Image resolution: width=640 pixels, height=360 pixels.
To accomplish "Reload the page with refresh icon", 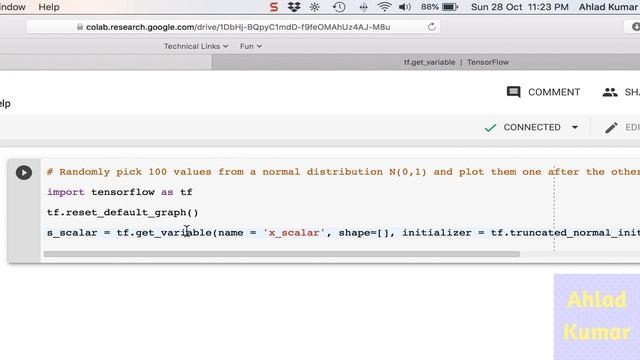I will coord(431,27).
